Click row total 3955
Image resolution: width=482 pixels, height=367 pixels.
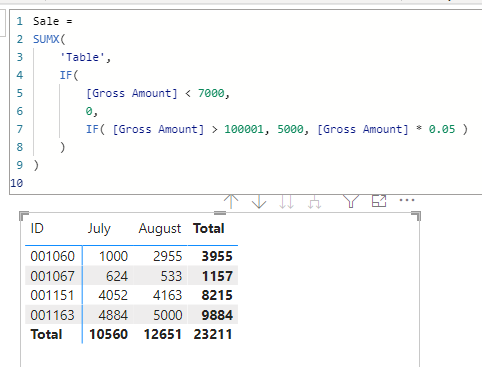(x=217, y=256)
